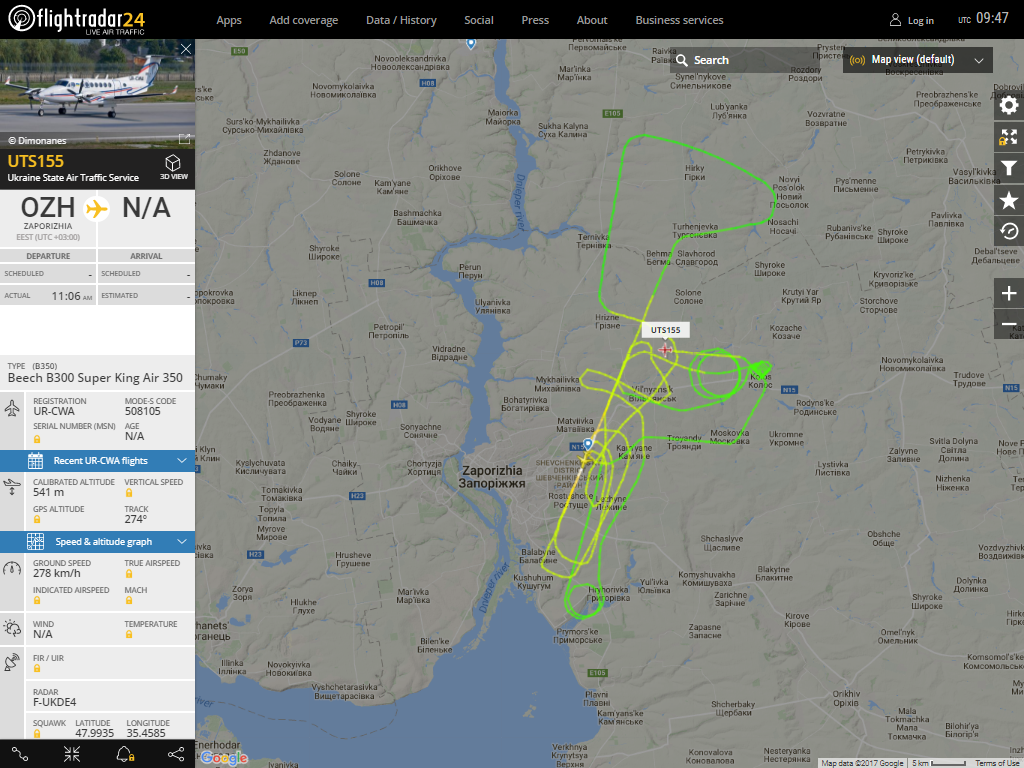Click the fullscreen map toggle icon
Viewport: 1024px width, 768px height.
coord(1009,137)
